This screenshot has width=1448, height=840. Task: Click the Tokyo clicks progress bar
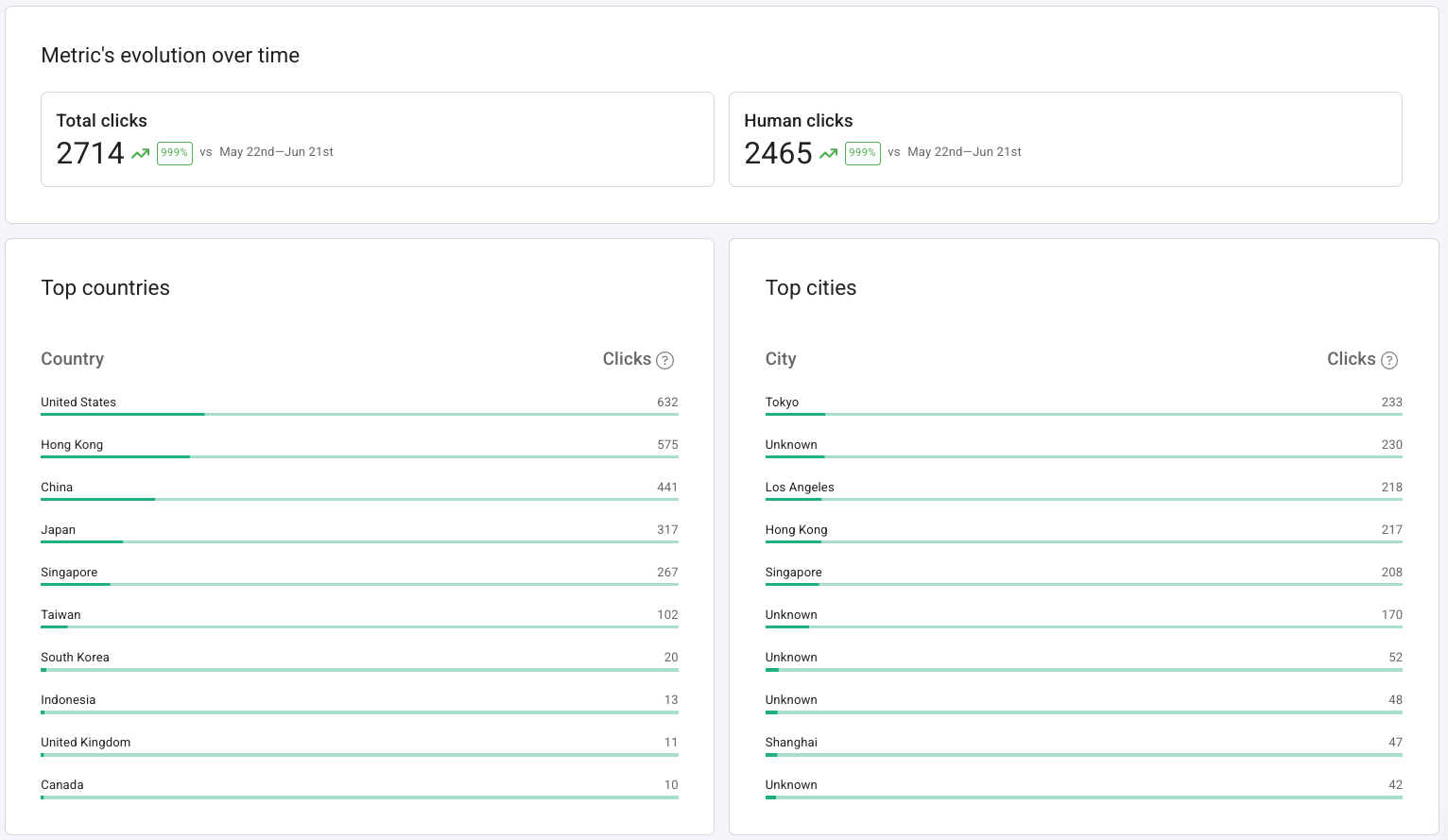1084,414
